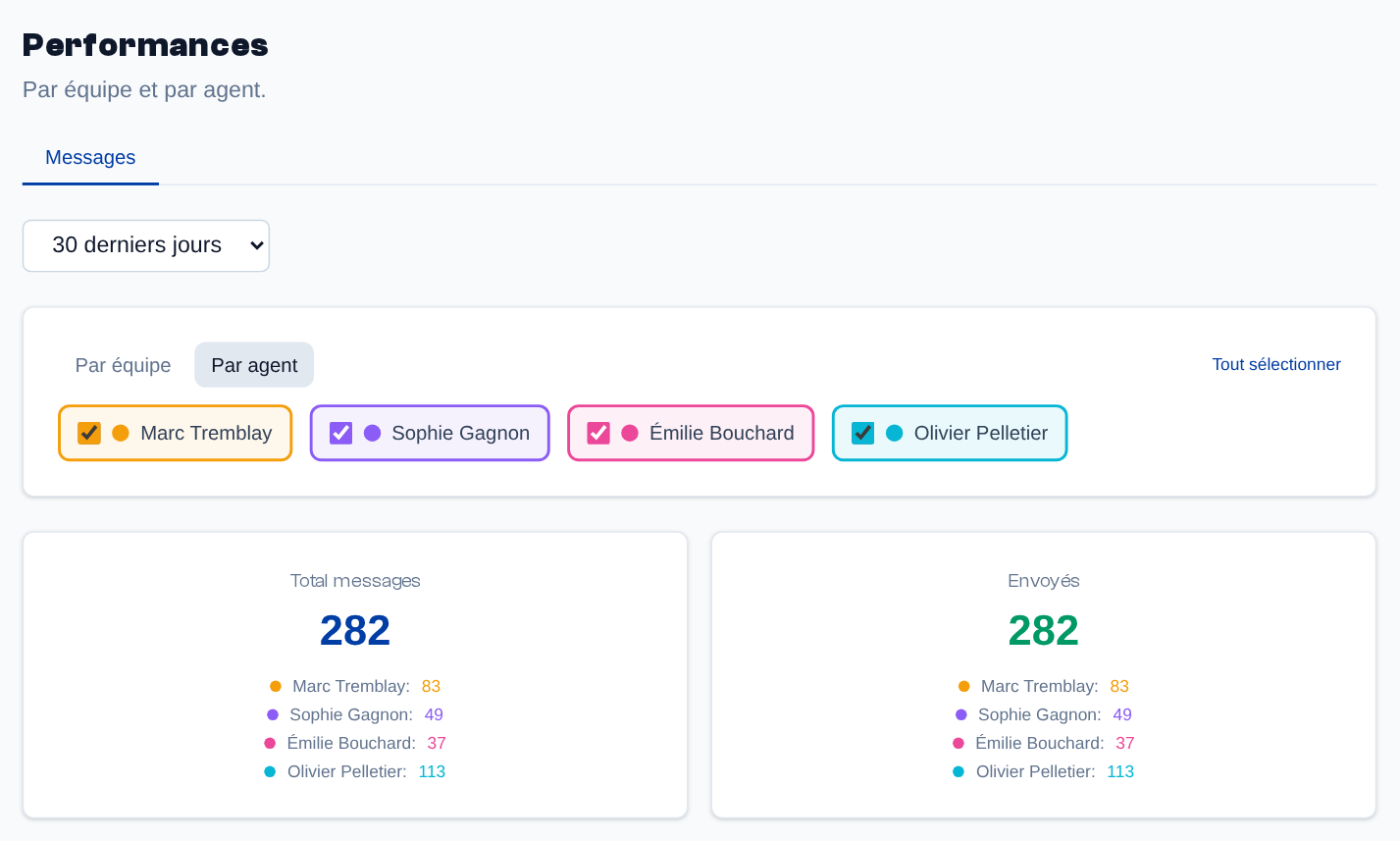Click the green Envoyés 282 figure
The width and height of the screenshot is (1400, 841).
(1044, 630)
